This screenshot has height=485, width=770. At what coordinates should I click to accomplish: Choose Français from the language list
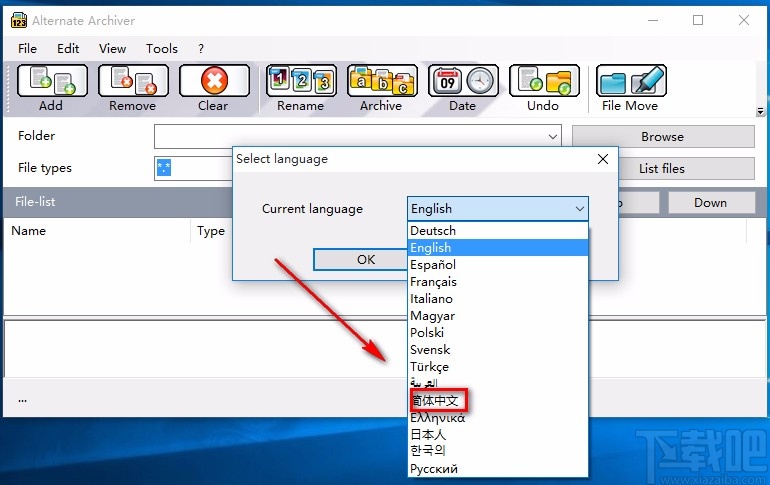[x=498, y=282]
